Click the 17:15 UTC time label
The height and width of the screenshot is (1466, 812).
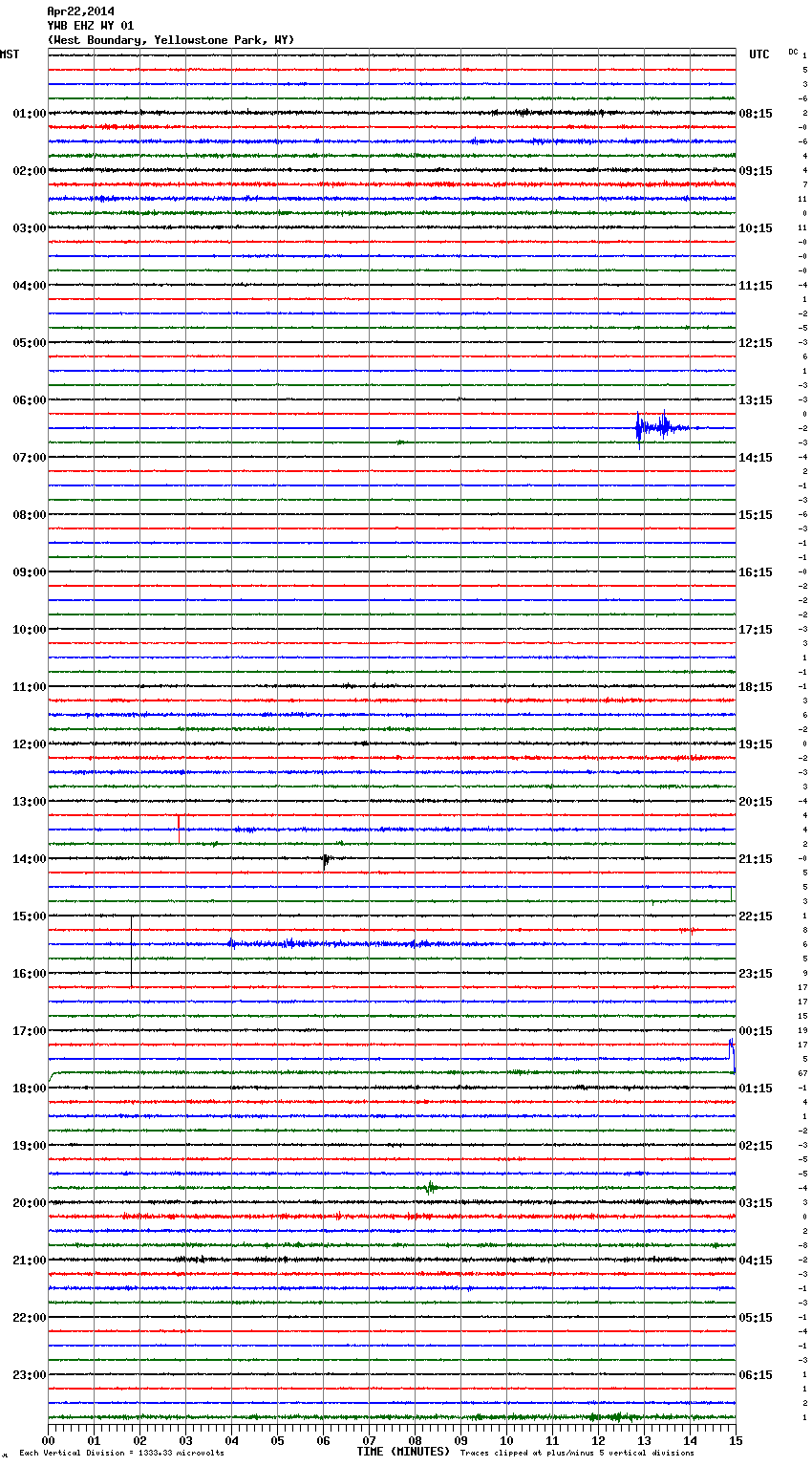point(756,630)
